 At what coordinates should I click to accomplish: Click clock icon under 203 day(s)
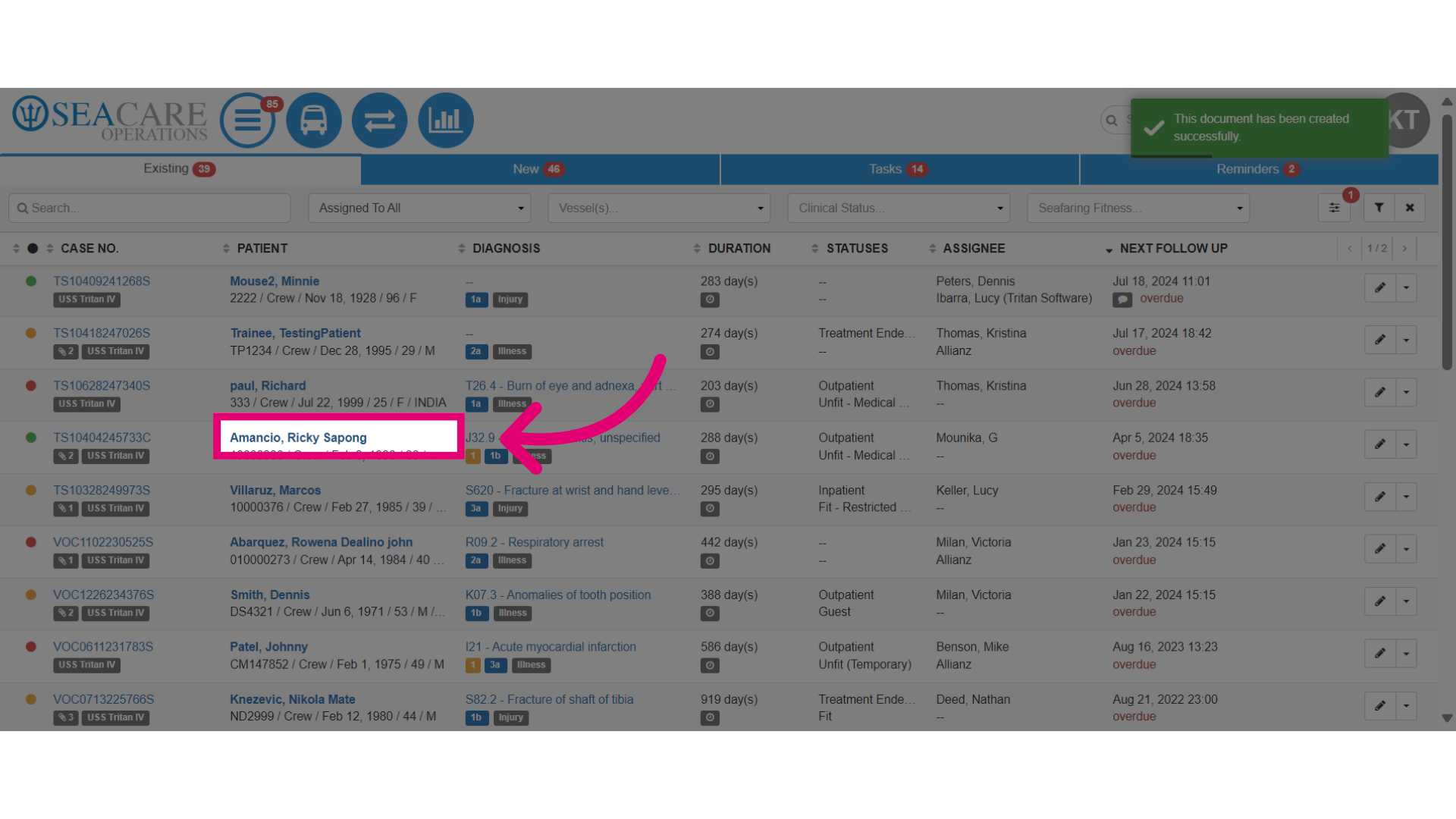(x=710, y=404)
